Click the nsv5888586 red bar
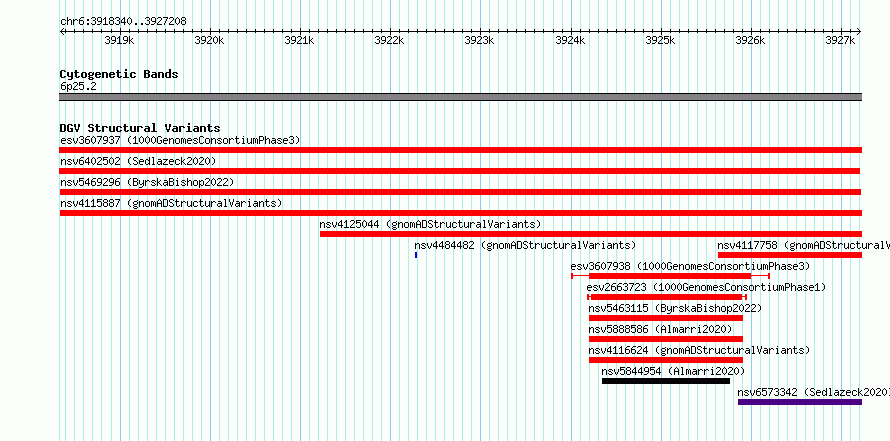Image resolution: width=890 pixels, height=441 pixels. 666,339
